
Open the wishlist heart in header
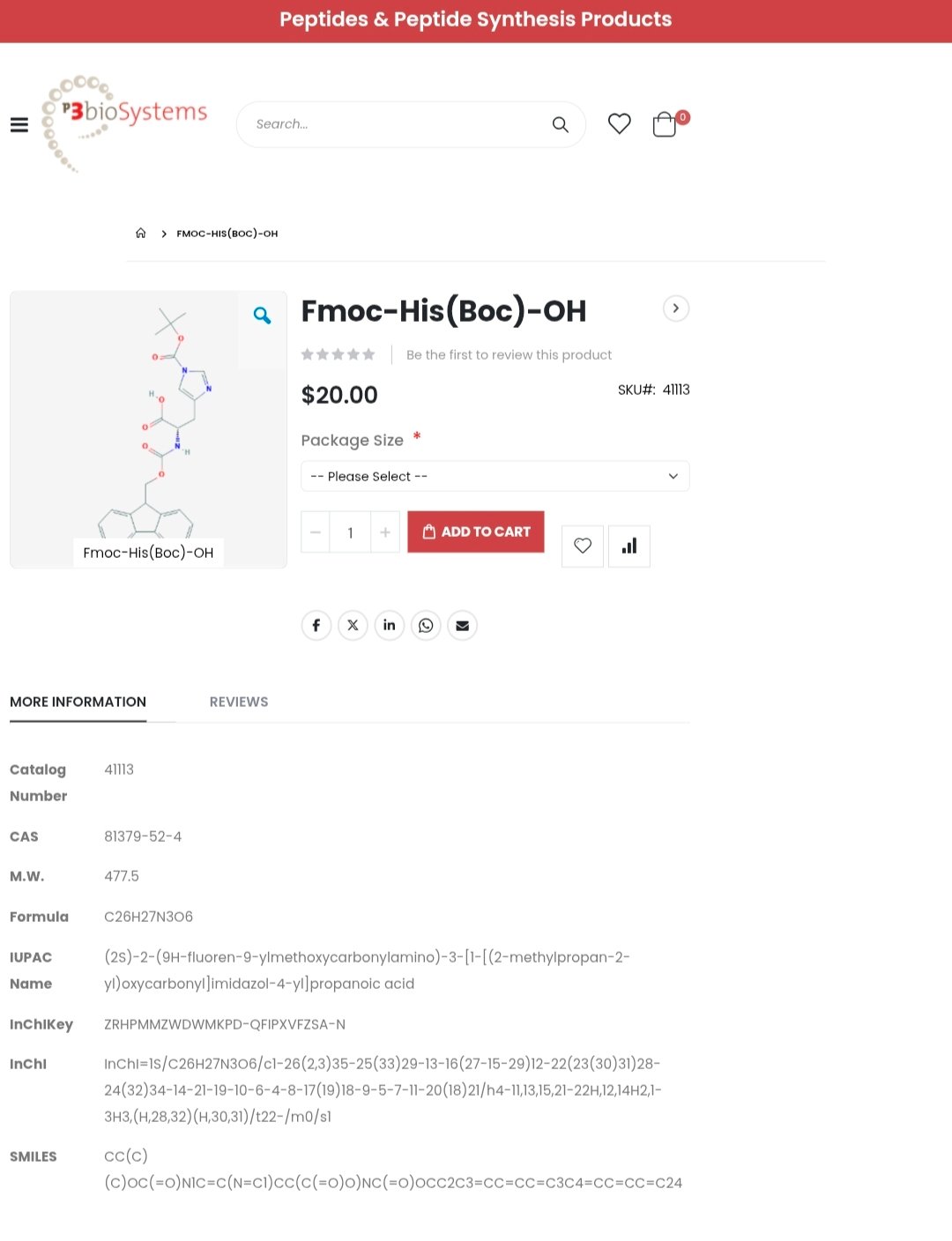tap(620, 124)
